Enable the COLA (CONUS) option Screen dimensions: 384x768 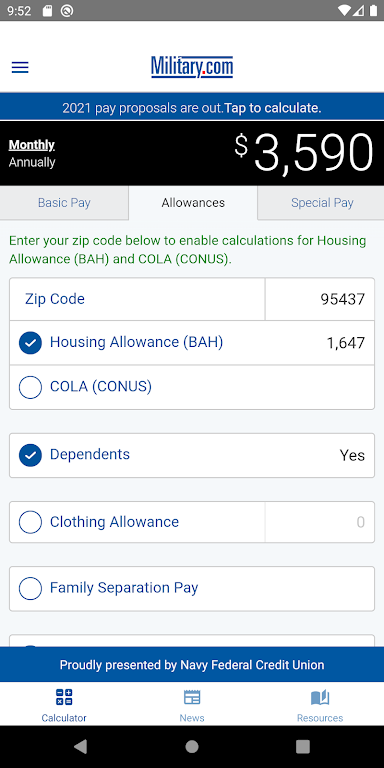coord(30,387)
